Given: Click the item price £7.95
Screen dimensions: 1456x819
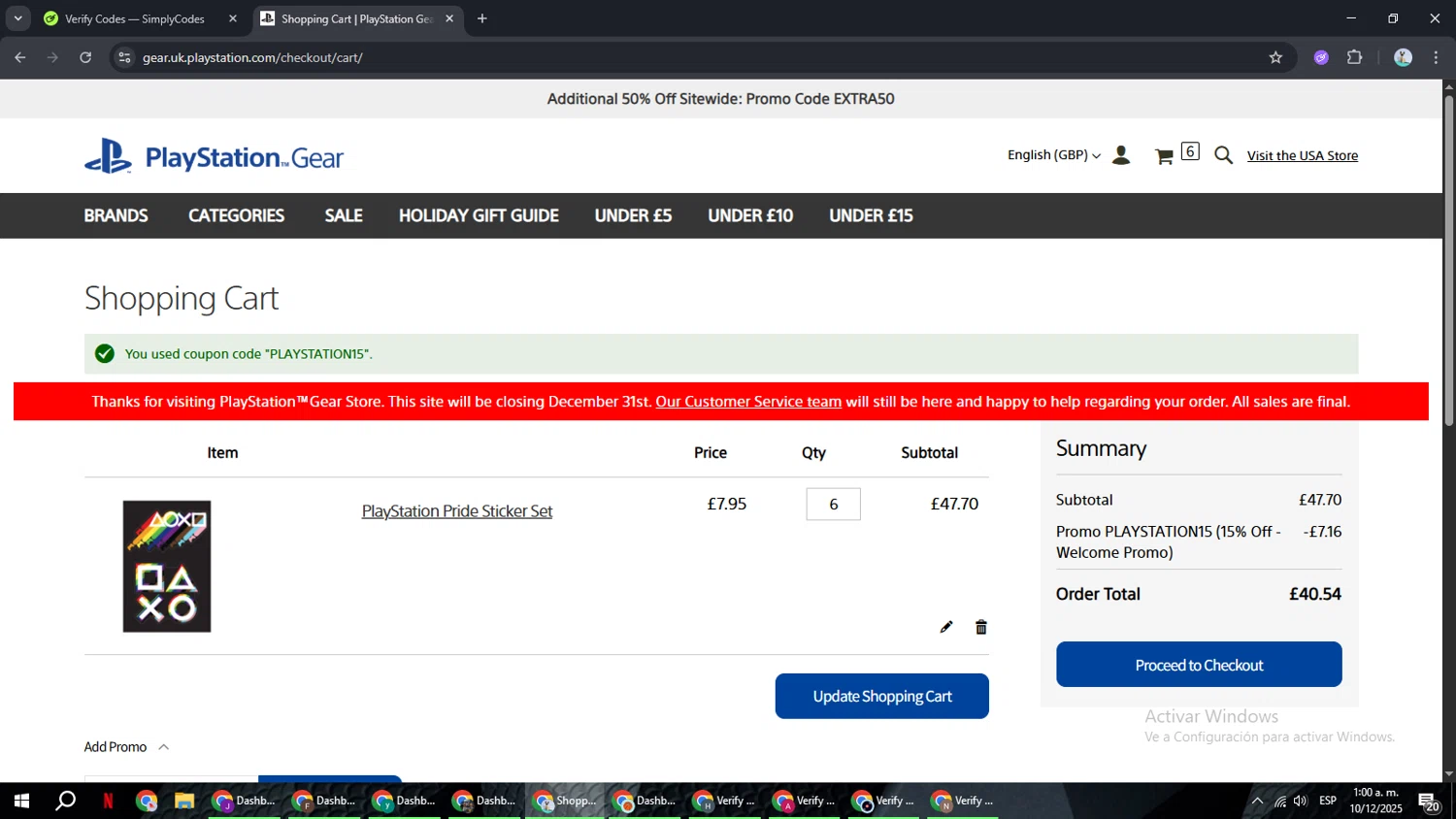Looking at the screenshot, I should point(727,504).
